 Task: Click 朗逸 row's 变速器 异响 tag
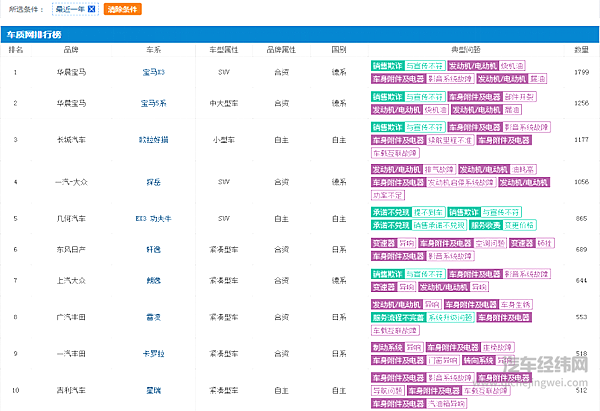[x=393, y=287]
